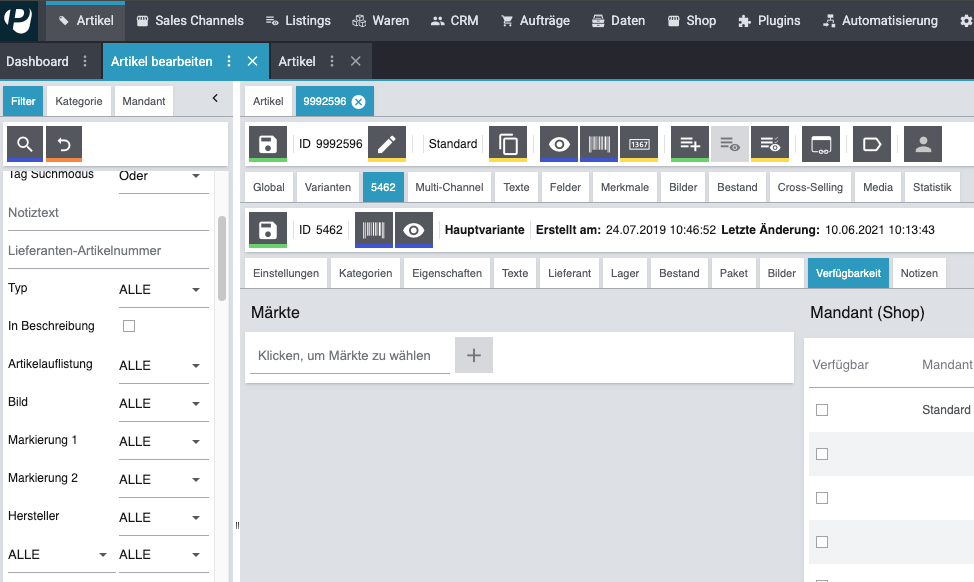Click the eye icon in the variant 5462 toolbar
This screenshot has width=974, height=582.
tap(413, 229)
